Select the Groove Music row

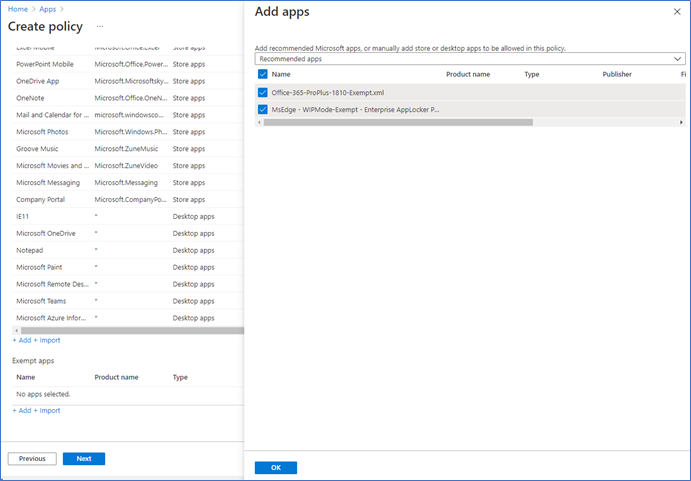pyautogui.click(x=128, y=149)
